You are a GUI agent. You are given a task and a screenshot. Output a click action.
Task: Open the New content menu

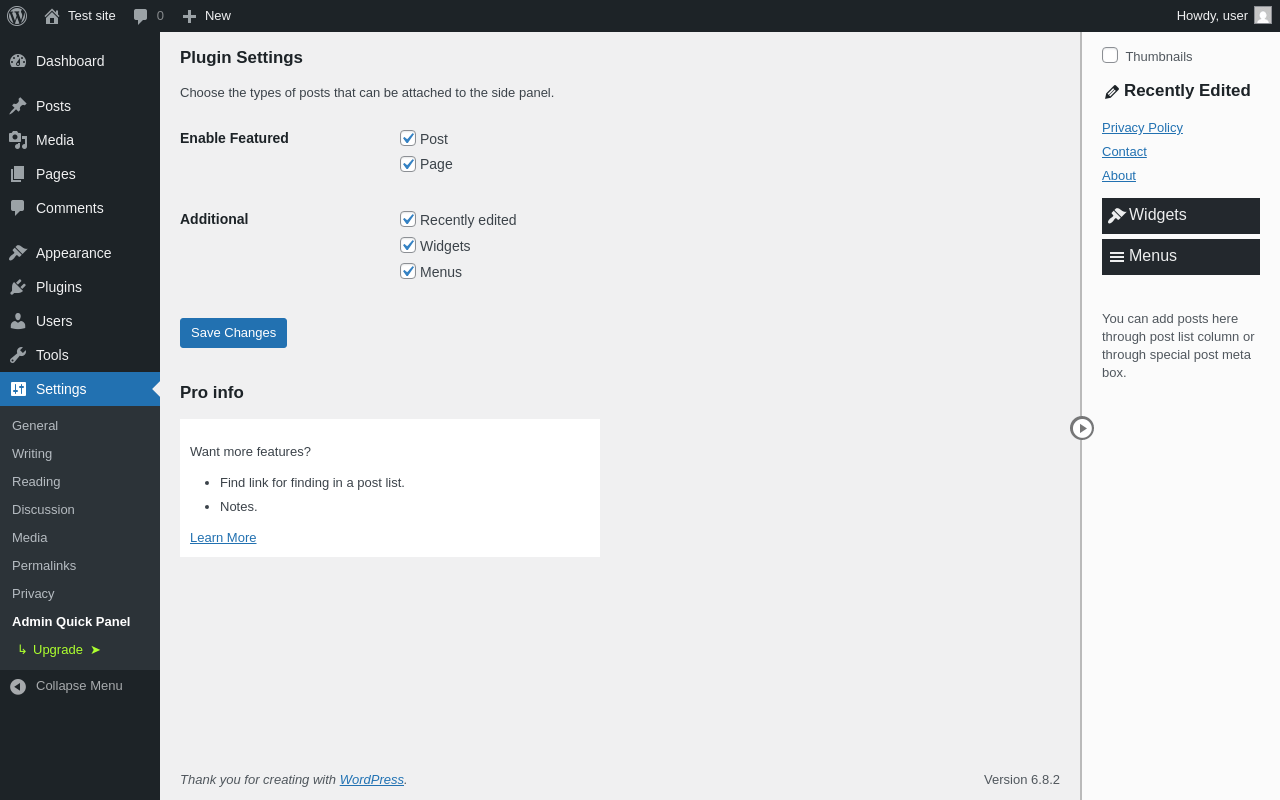(206, 16)
